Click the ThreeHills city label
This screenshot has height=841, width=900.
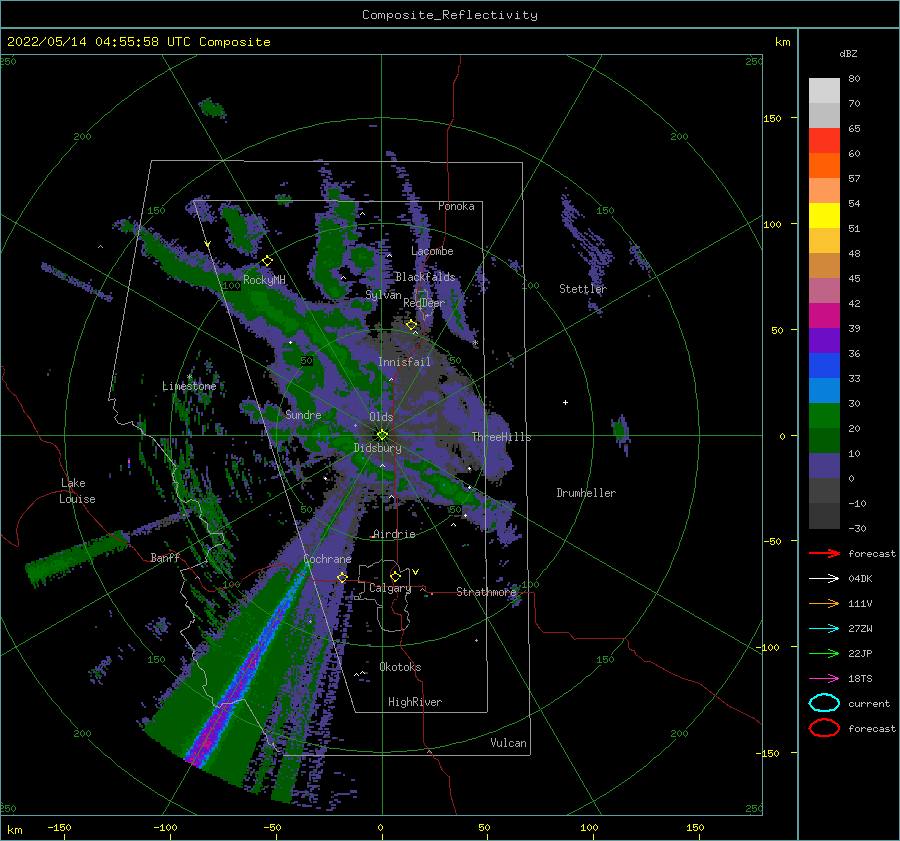(502, 437)
